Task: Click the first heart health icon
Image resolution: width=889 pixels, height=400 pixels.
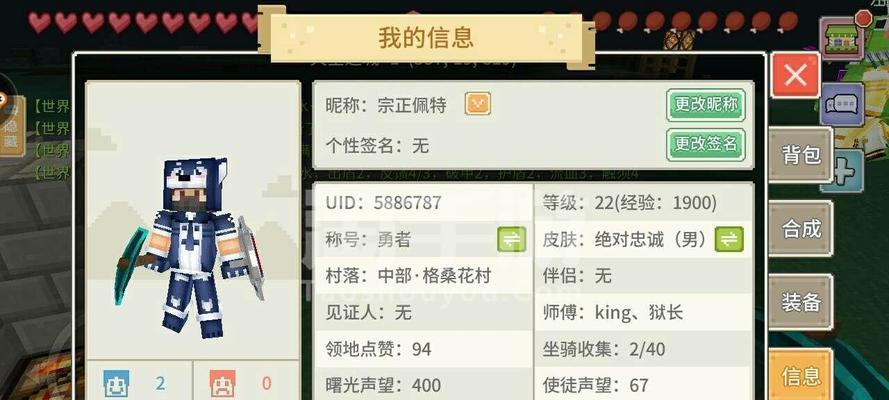Action: coord(40,22)
